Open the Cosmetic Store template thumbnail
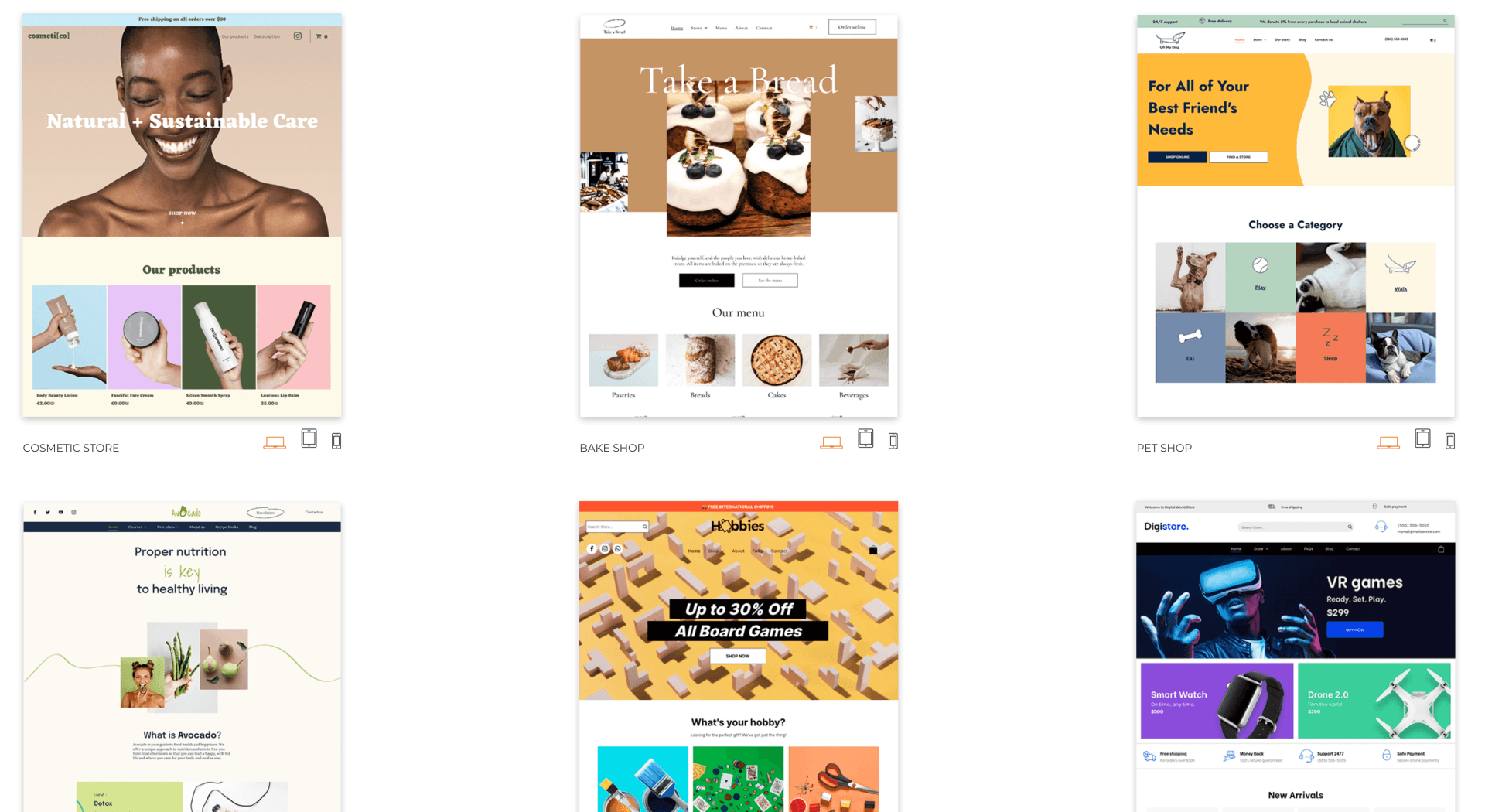Image resolution: width=1485 pixels, height=812 pixels. [x=182, y=215]
